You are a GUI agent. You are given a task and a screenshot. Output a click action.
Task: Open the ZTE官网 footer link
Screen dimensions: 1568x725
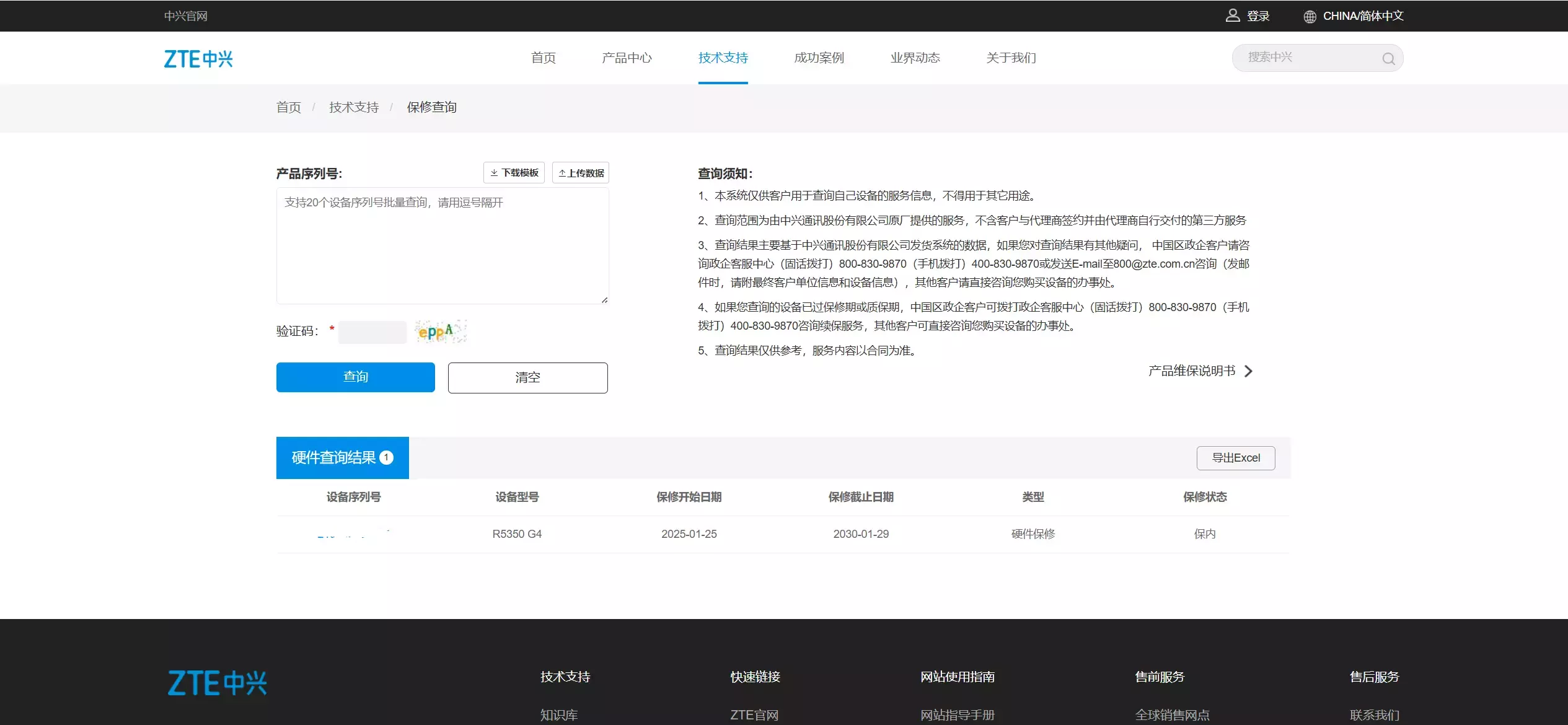754,715
